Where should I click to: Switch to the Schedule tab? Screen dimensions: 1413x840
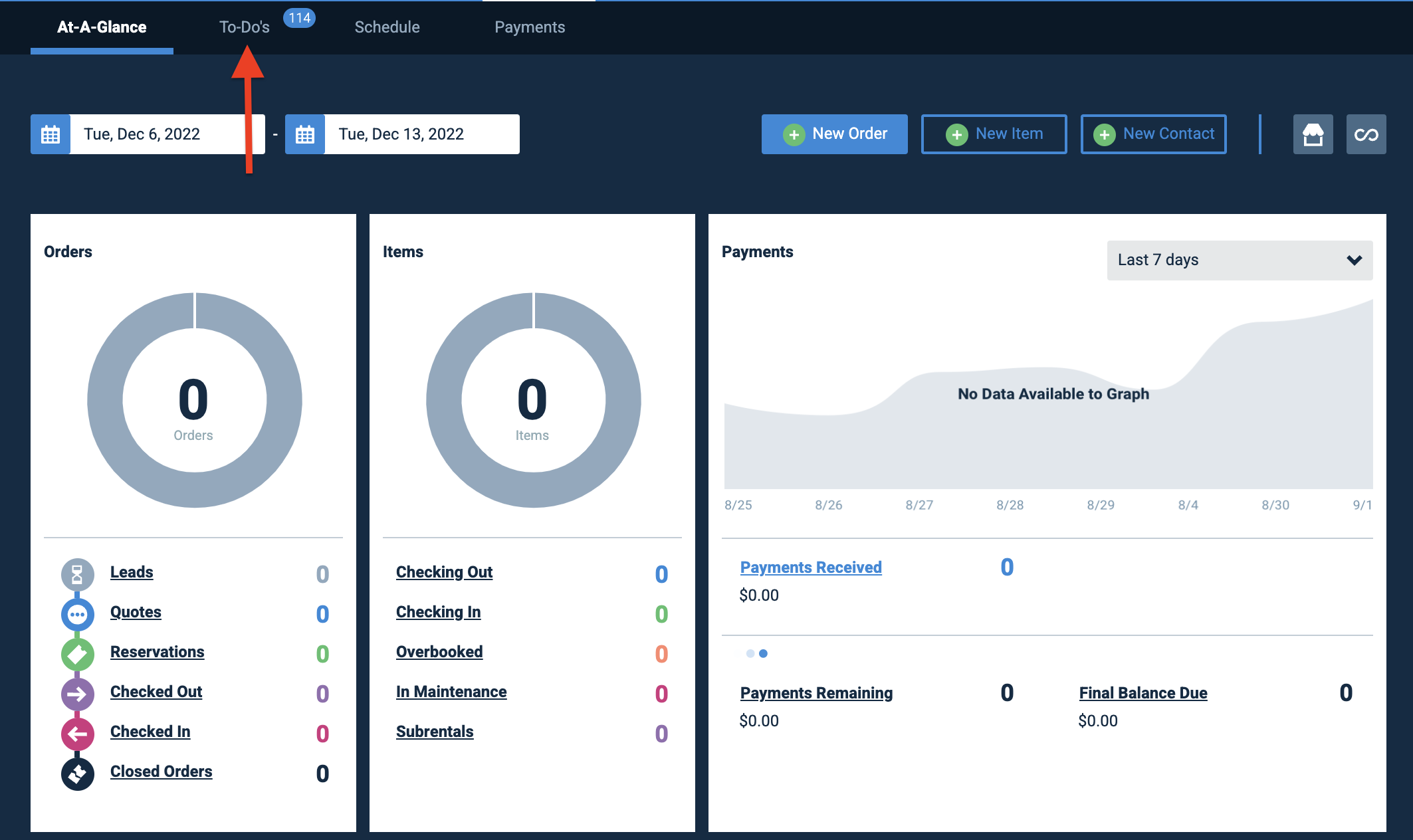(x=387, y=27)
